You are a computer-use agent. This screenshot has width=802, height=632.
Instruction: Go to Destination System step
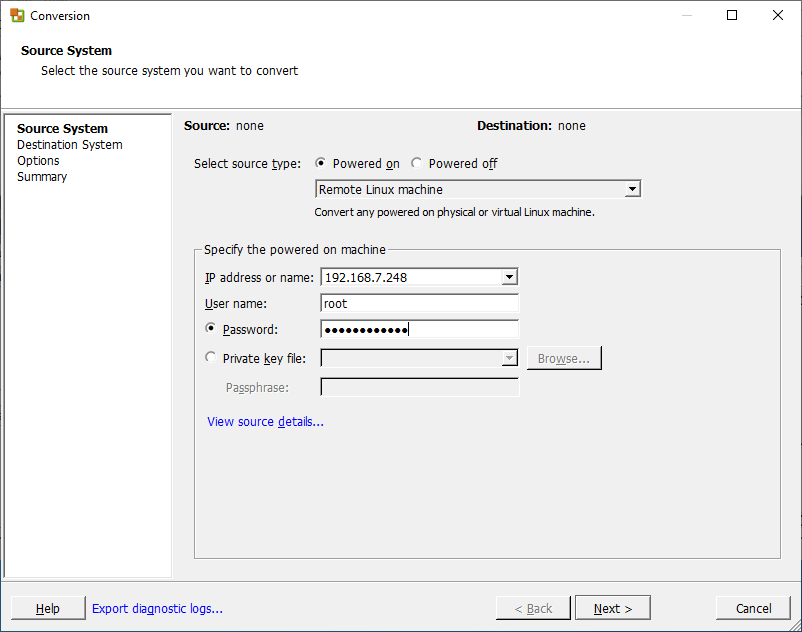[x=70, y=145]
